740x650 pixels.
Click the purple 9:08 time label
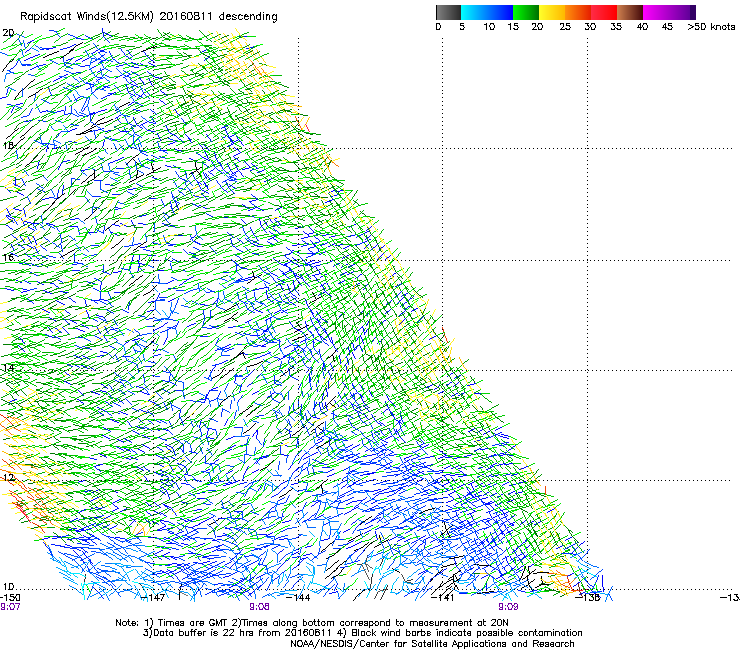pos(260,607)
